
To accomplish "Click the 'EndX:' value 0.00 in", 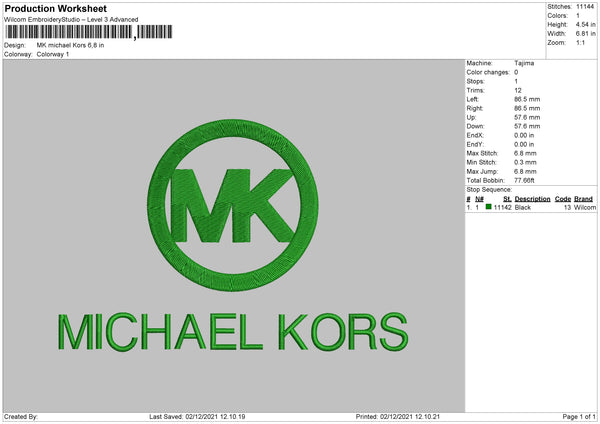I will pyautogui.click(x=524, y=135).
